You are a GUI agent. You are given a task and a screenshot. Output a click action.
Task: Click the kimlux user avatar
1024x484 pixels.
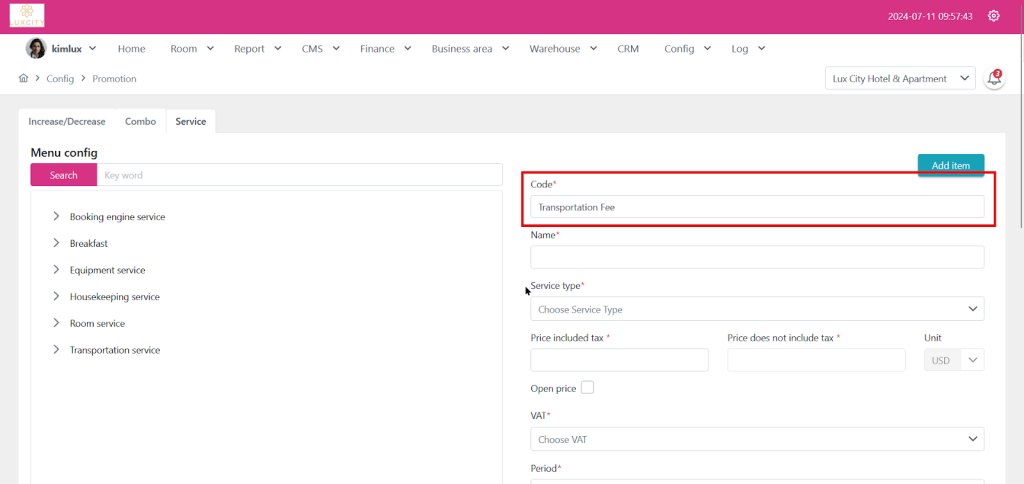(36, 48)
